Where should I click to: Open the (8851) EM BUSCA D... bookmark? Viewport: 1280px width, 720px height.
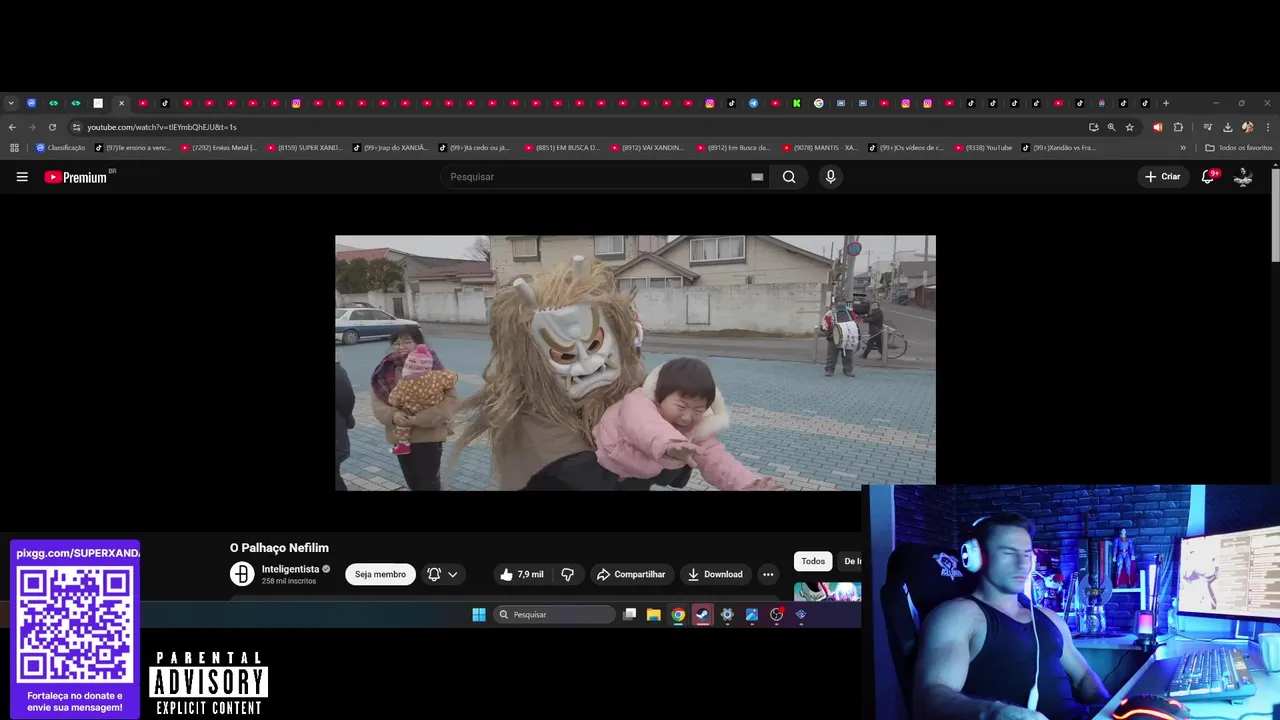coord(563,148)
